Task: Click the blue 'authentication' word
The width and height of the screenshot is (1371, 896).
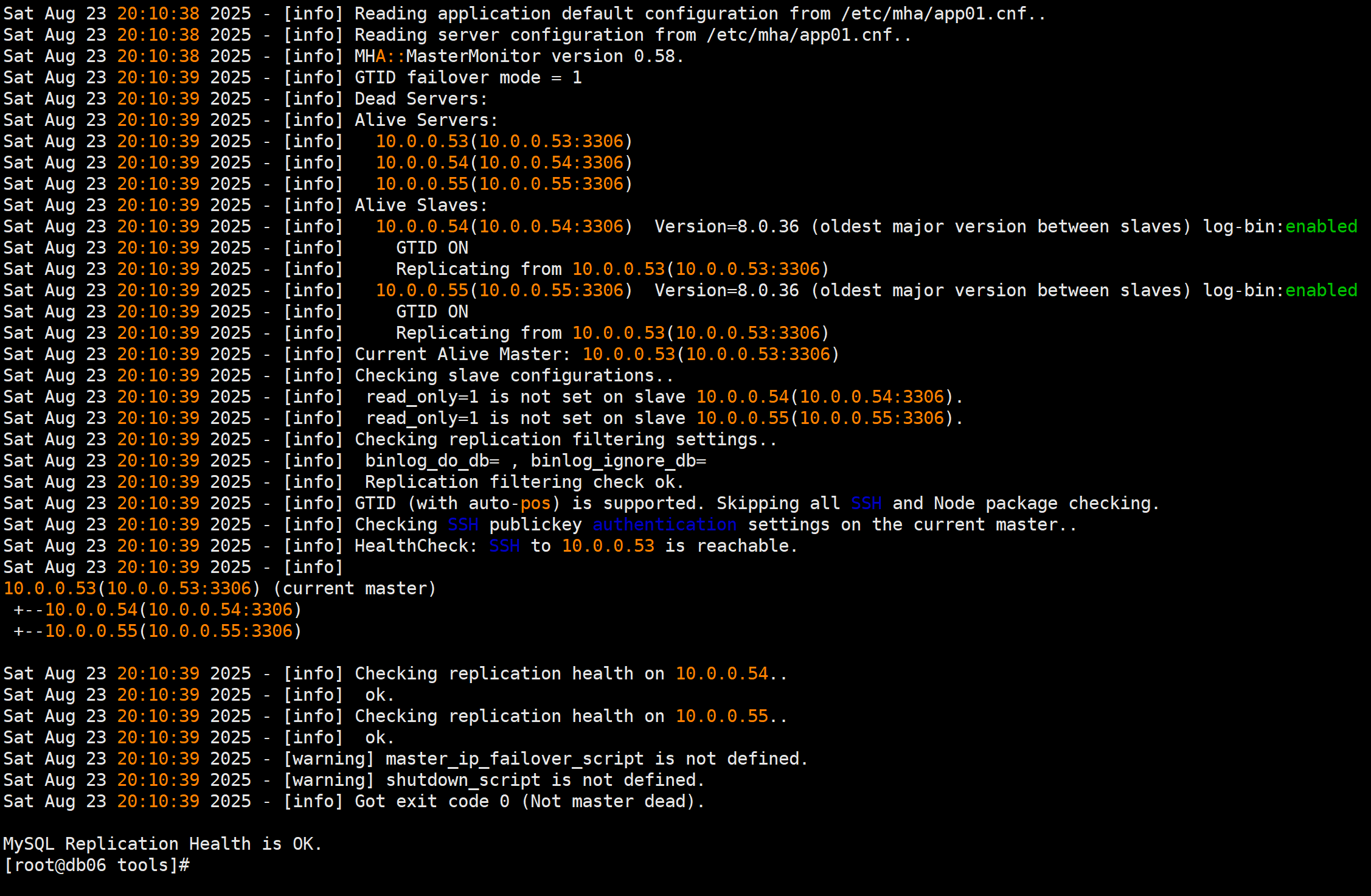Action: (x=665, y=524)
